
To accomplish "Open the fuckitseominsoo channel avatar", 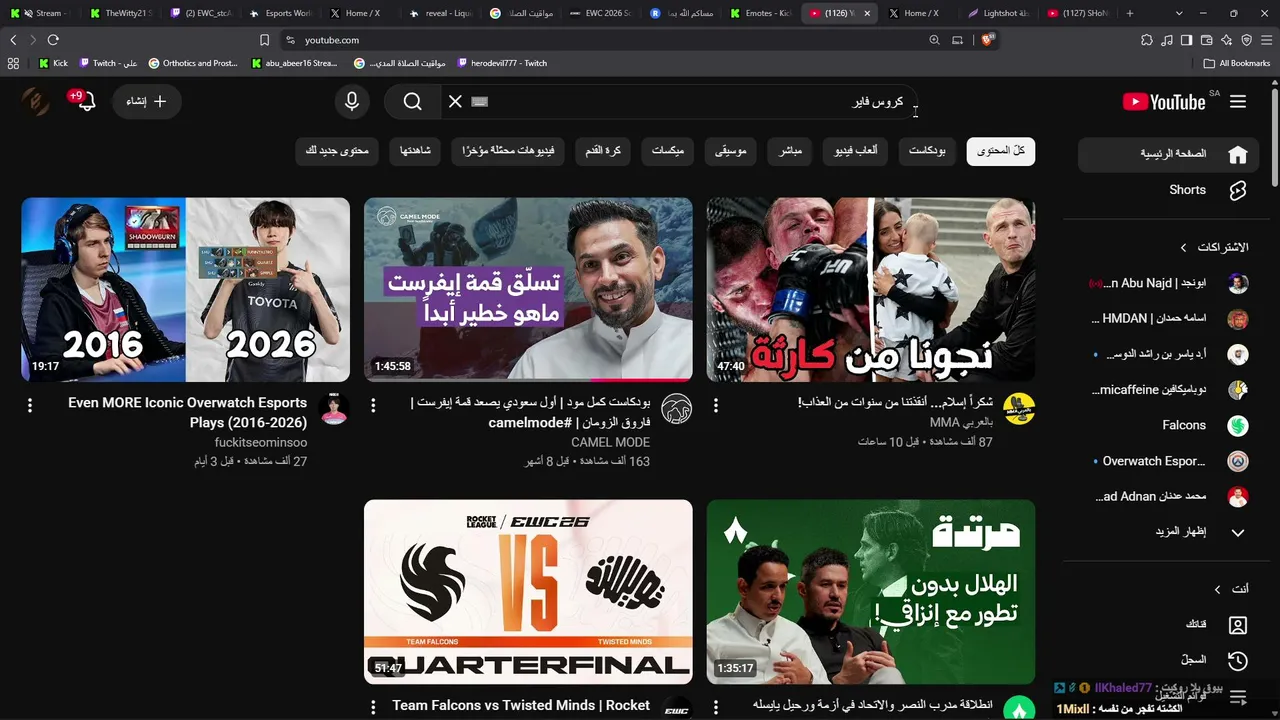I will [x=334, y=409].
